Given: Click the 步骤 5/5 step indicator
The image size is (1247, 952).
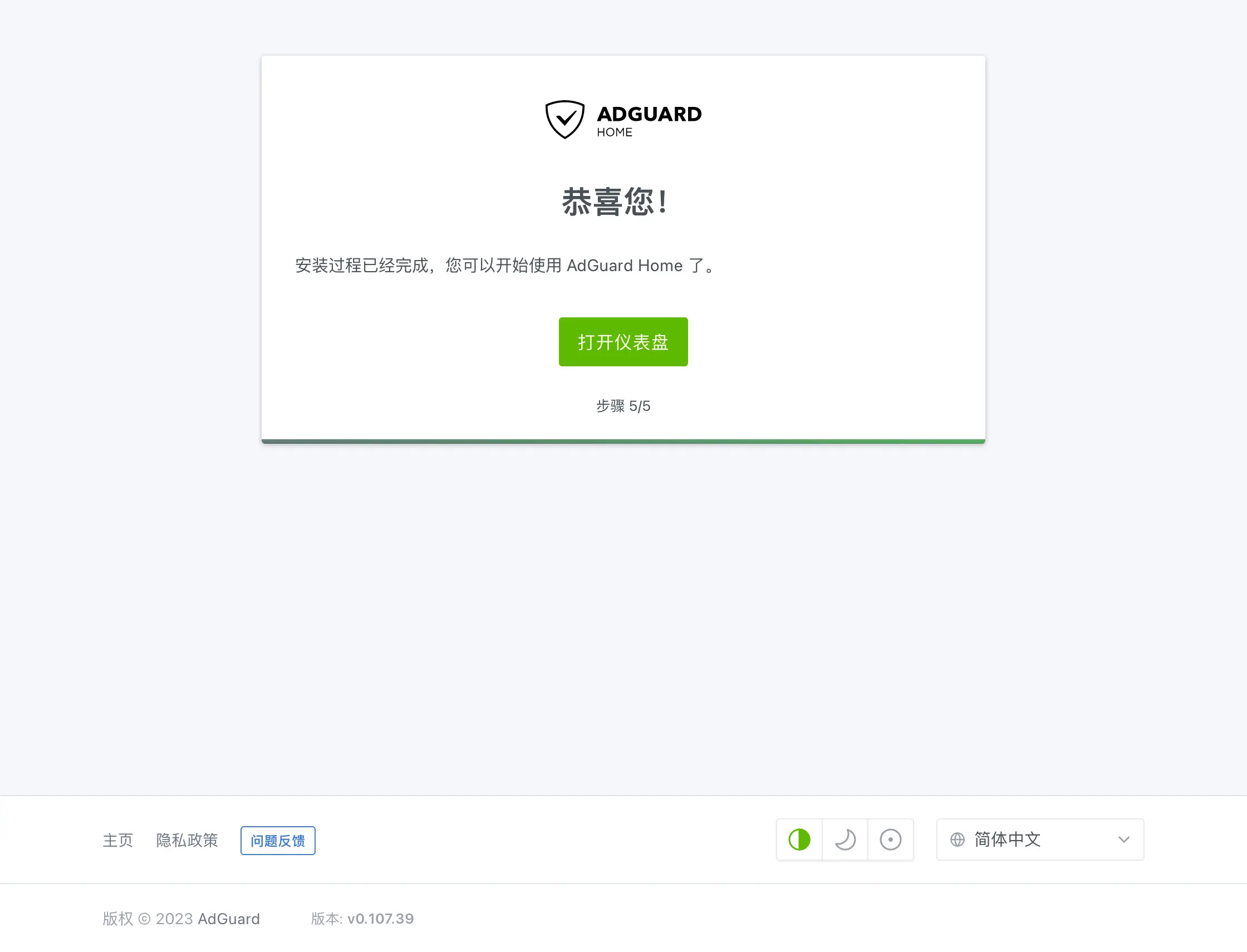Looking at the screenshot, I should pos(622,406).
